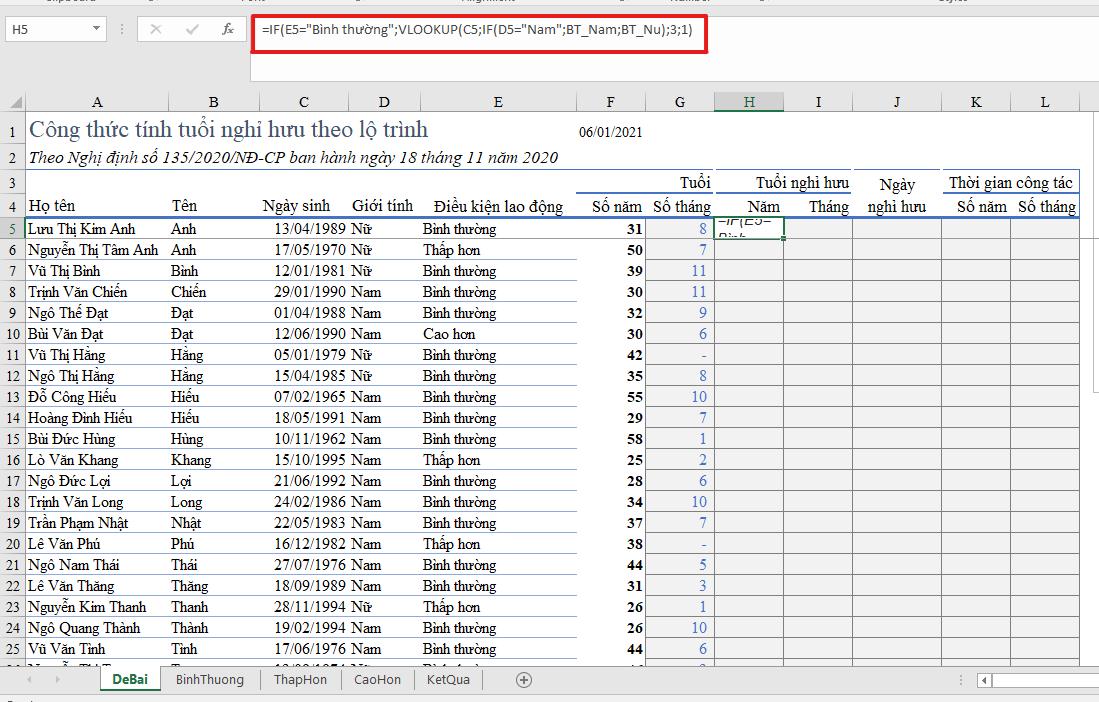Click the Select All corner triangle
This screenshot has width=1099, height=702.
14,102
